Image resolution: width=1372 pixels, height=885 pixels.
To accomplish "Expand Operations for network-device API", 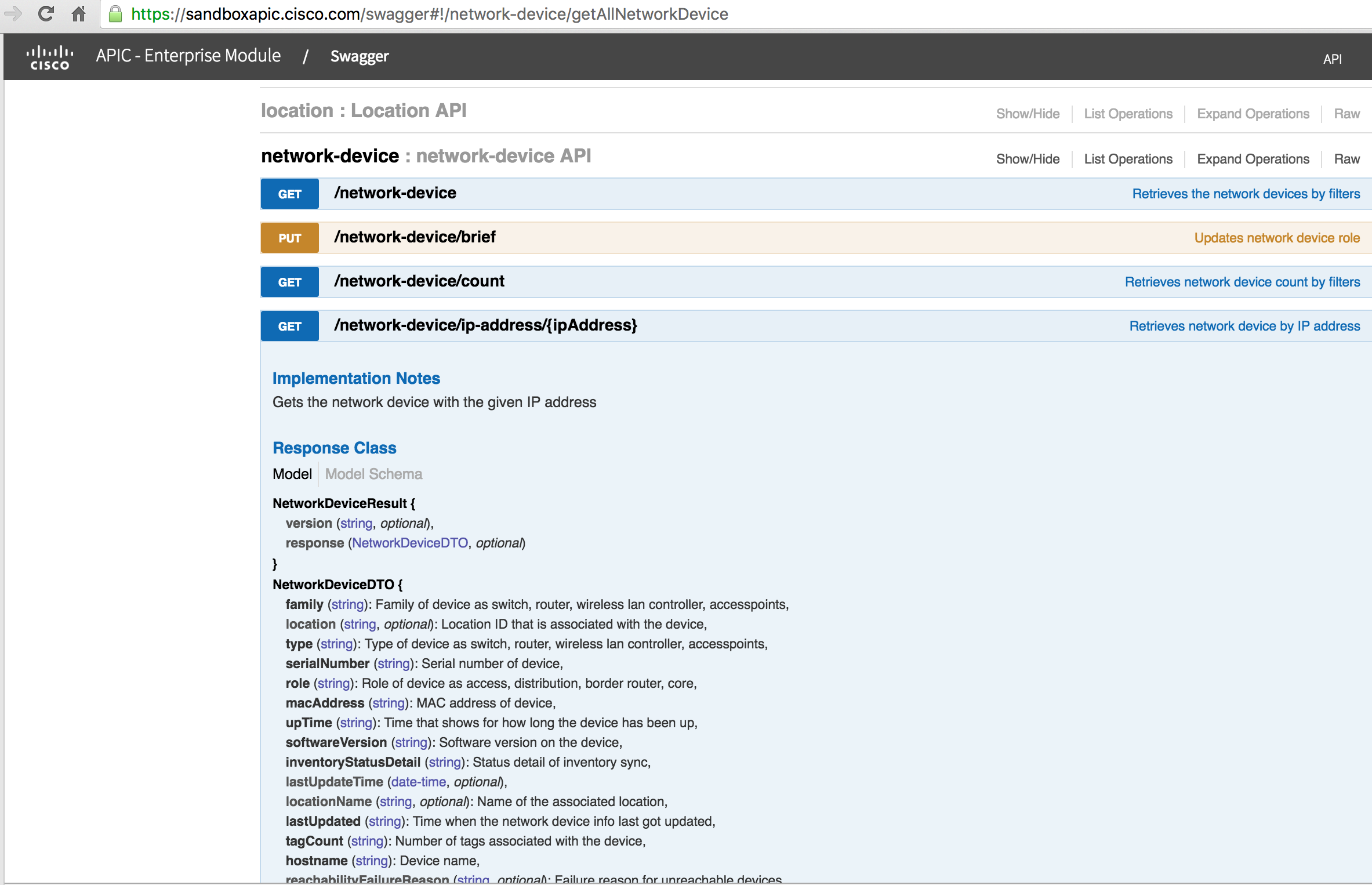I will coord(1253,157).
